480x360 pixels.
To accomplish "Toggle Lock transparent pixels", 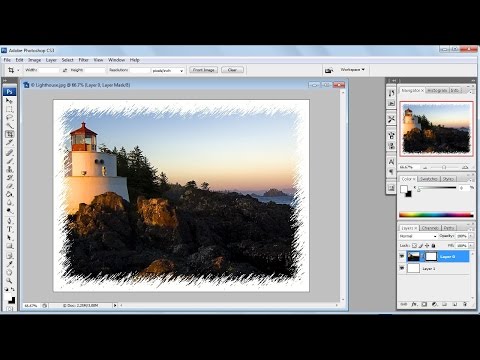I will (x=414, y=246).
